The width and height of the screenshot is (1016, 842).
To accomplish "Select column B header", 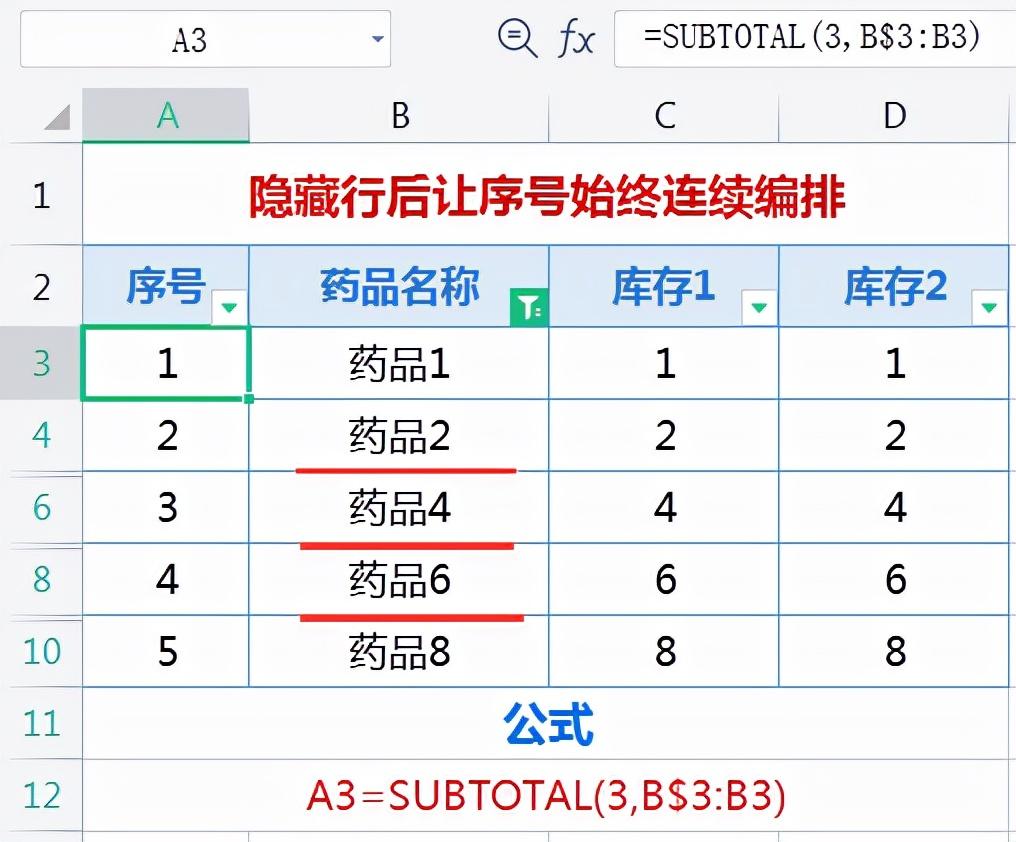I will click(399, 115).
